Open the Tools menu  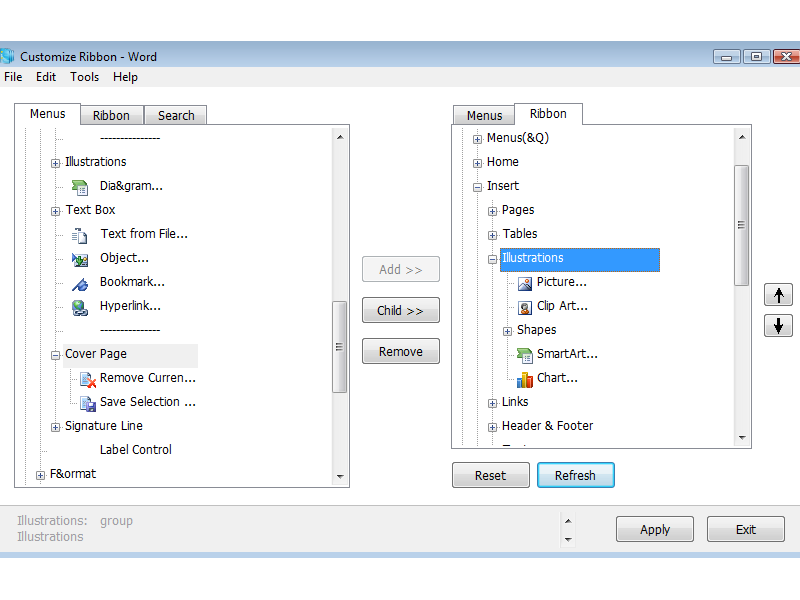(84, 77)
